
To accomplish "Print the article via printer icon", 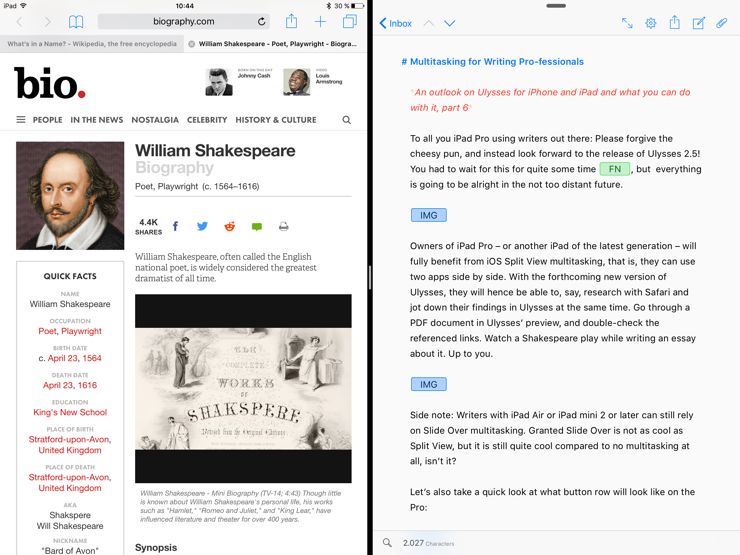I will click(x=284, y=227).
